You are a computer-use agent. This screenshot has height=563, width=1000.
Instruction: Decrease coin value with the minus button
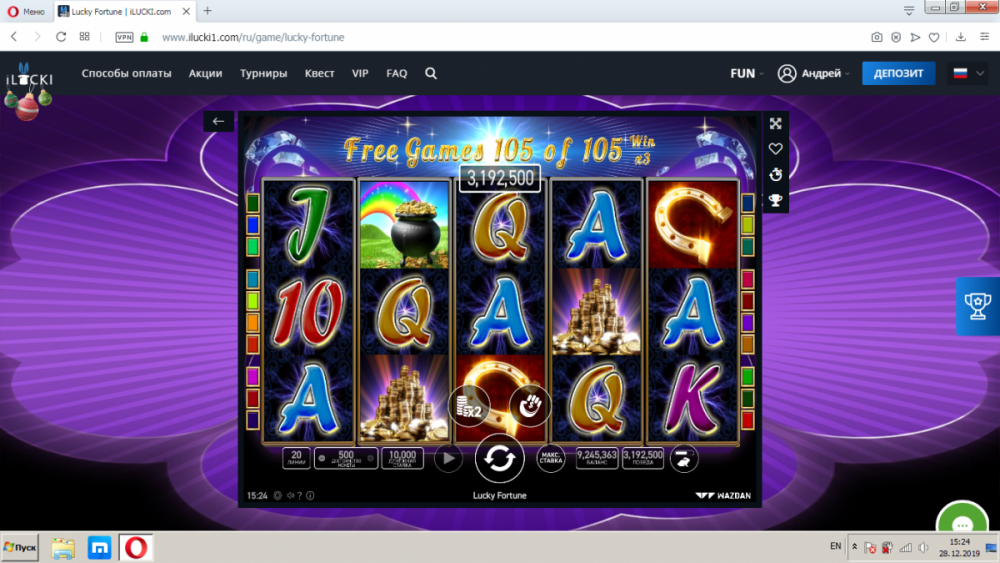point(322,458)
